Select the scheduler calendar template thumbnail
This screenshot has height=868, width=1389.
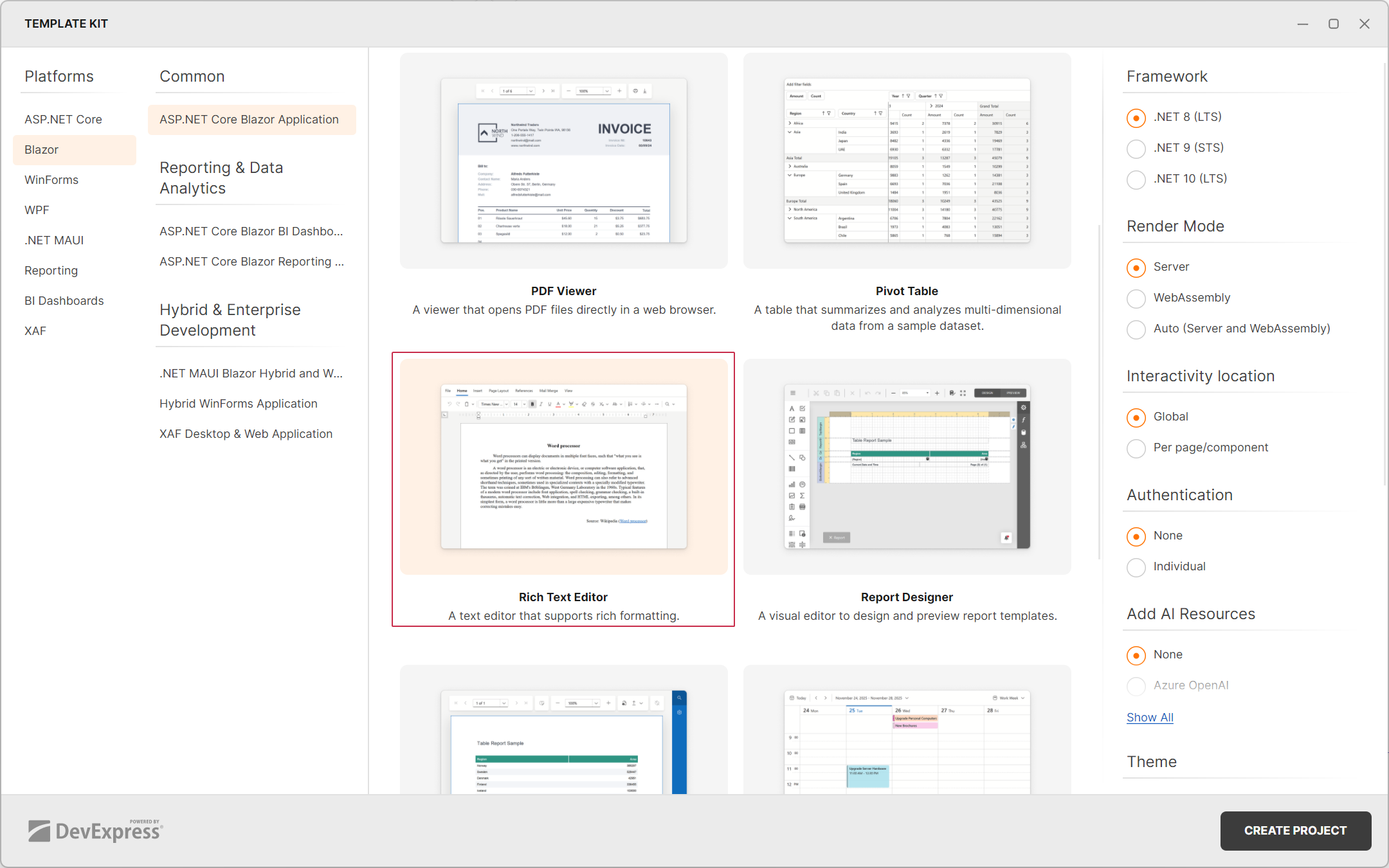click(x=907, y=739)
